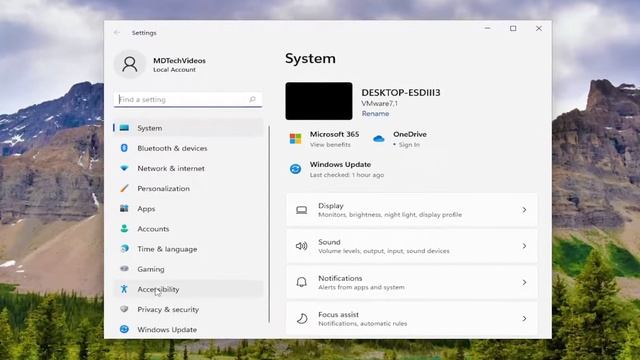Click the Privacy & security shield icon
This screenshot has width=640, height=360.
tap(124, 309)
